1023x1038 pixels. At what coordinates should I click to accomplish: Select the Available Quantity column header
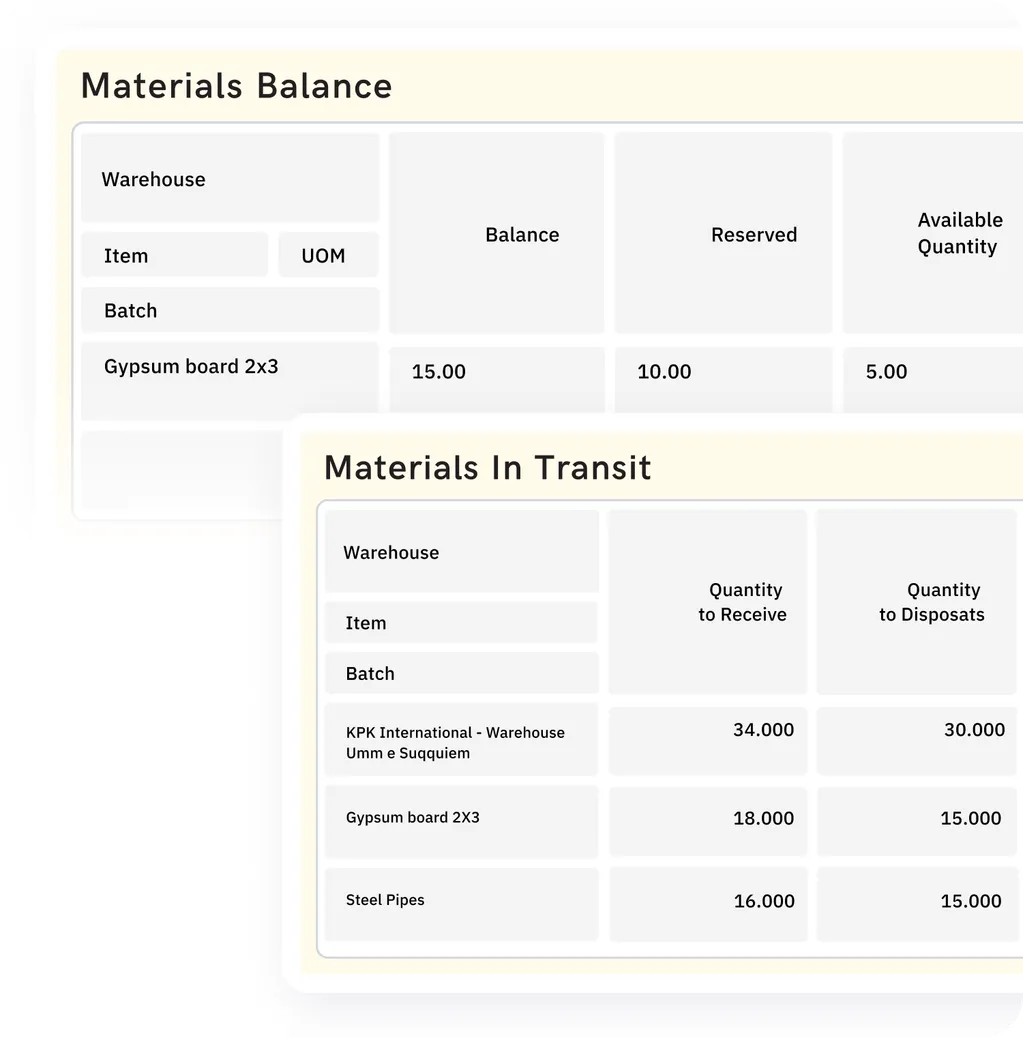pos(933,233)
